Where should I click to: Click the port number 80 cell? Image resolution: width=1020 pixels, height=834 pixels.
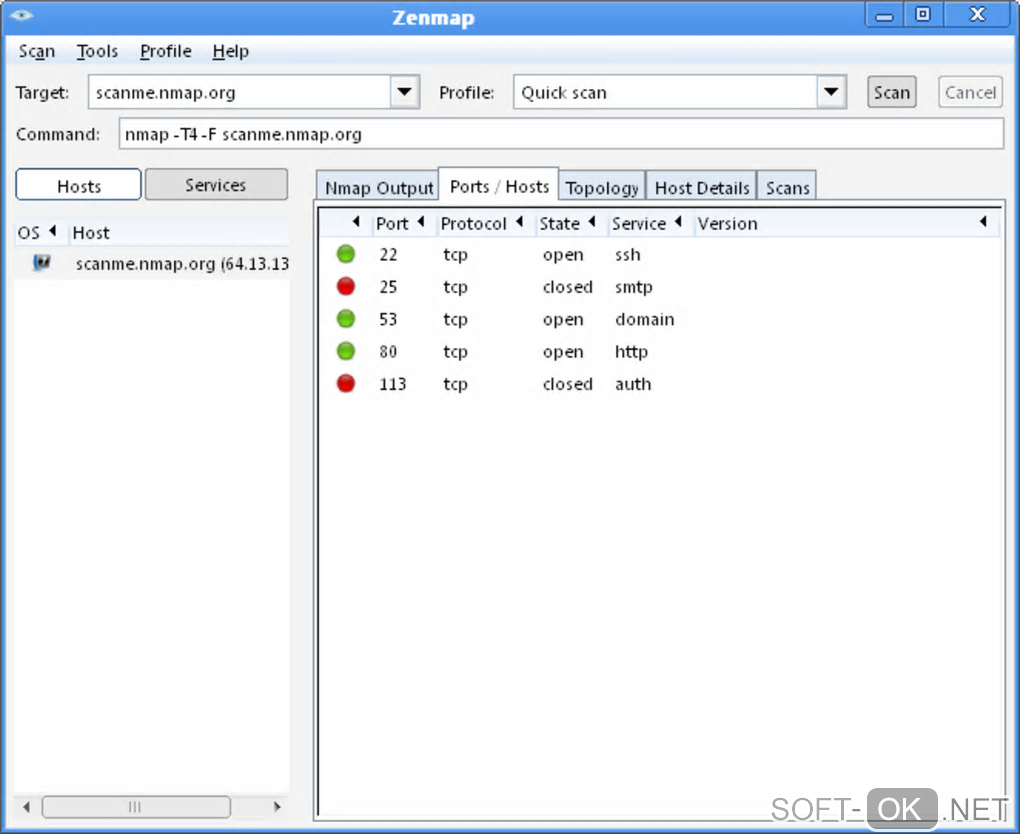(388, 352)
